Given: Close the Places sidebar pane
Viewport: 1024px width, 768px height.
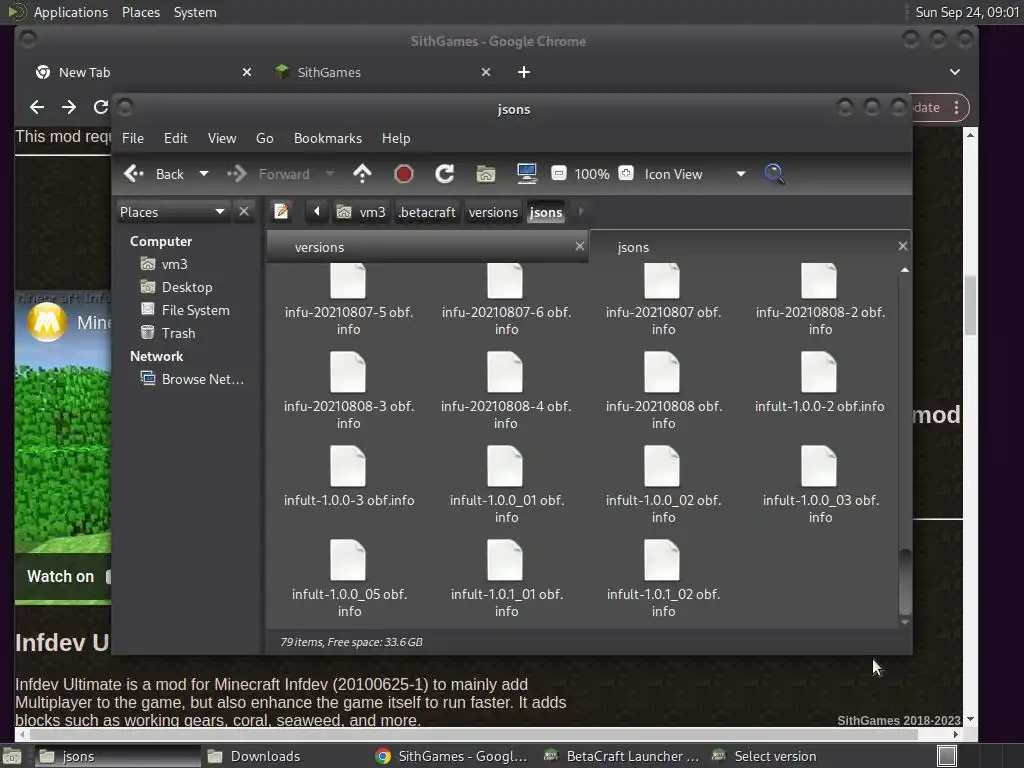Looking at the screenshot, I should [244, 212].
